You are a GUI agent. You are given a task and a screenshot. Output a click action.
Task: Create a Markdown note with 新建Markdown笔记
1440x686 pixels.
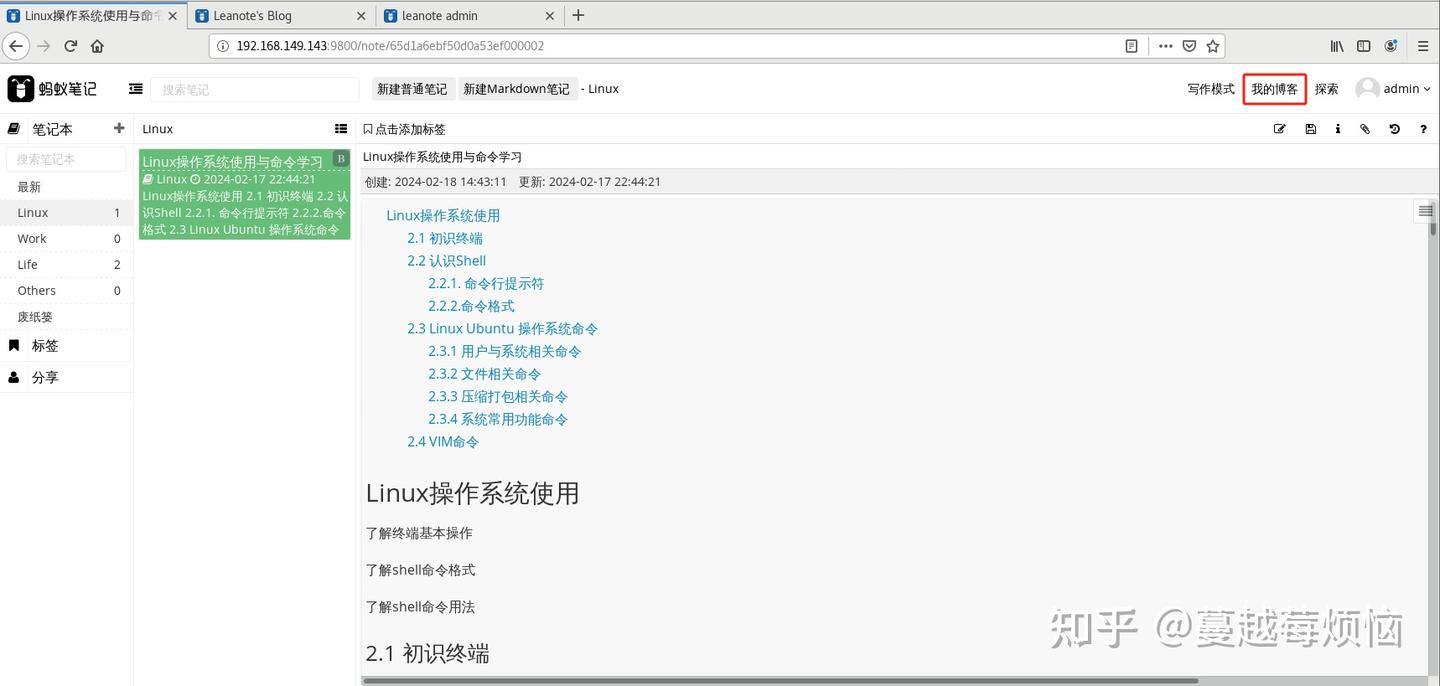(x=517, y=88)
